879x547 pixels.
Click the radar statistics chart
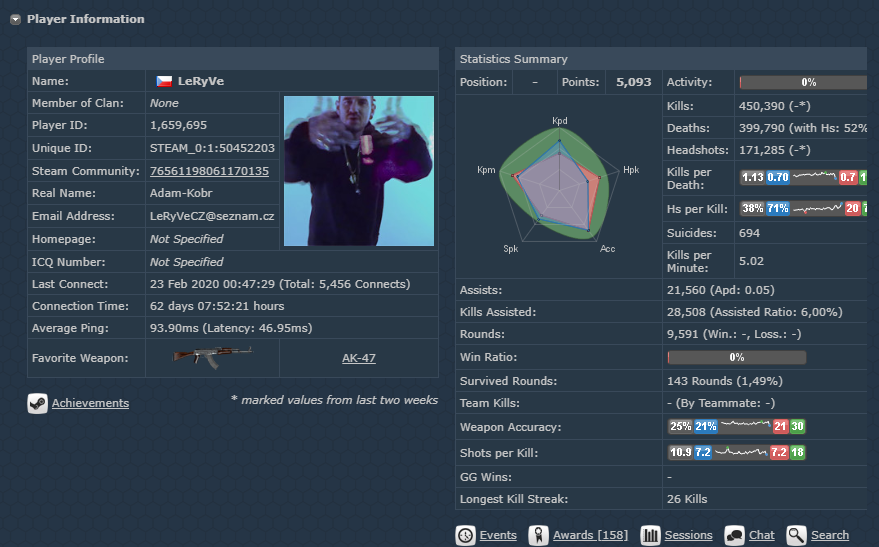point(559,185)
